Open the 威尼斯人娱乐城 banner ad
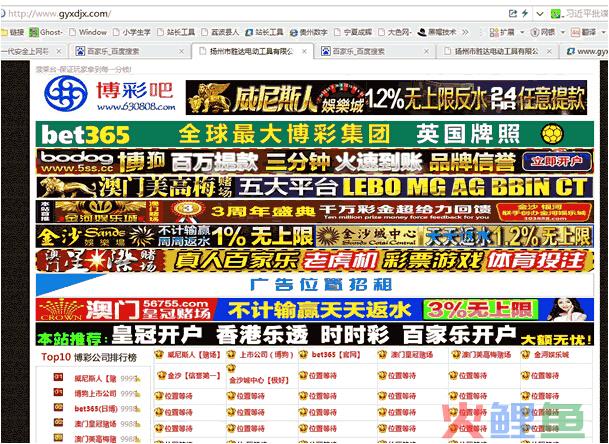Image resolution: width=609 pixels, height=444 pixels. point(386,98)
